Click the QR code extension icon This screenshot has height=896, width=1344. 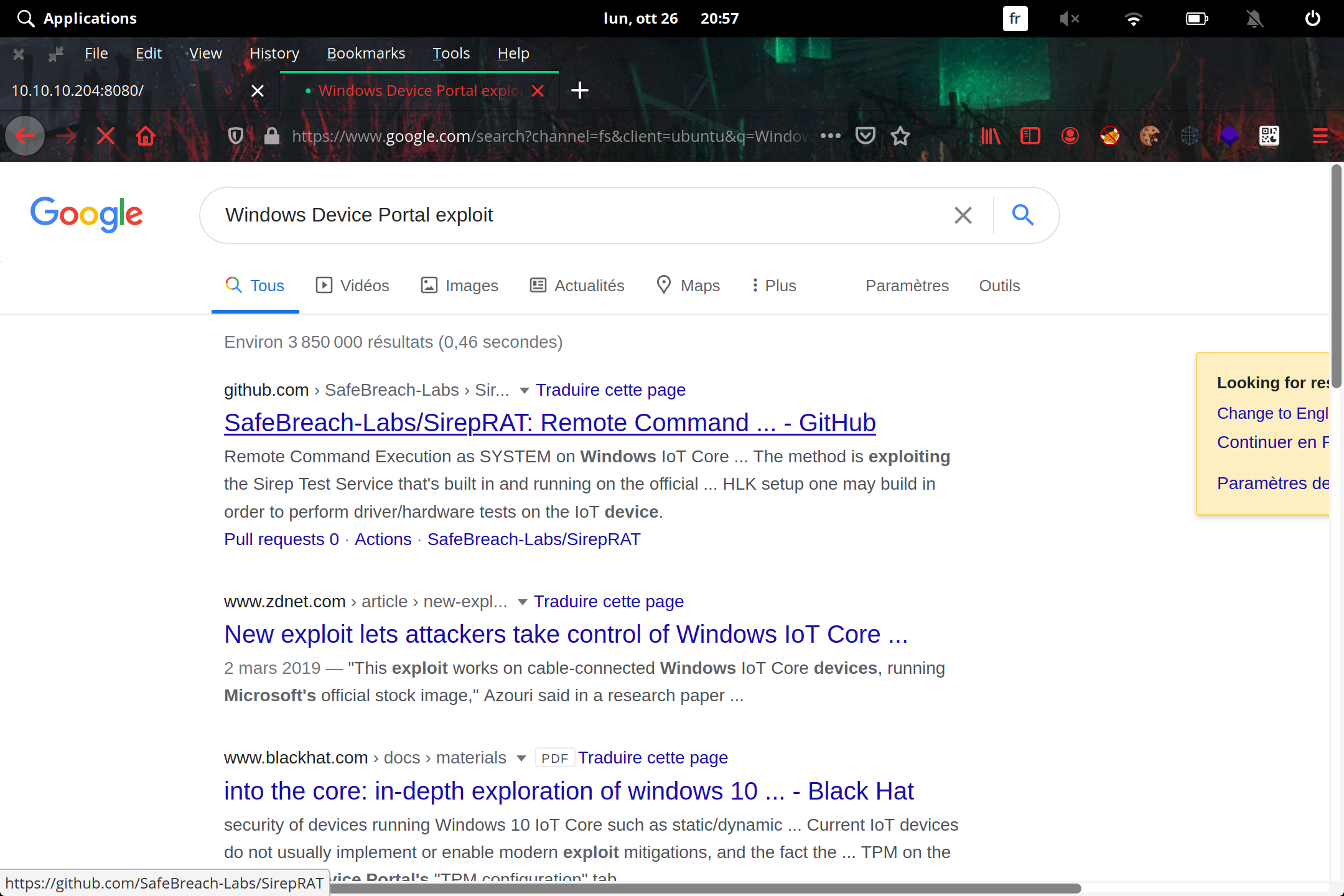coord(1269,136)
